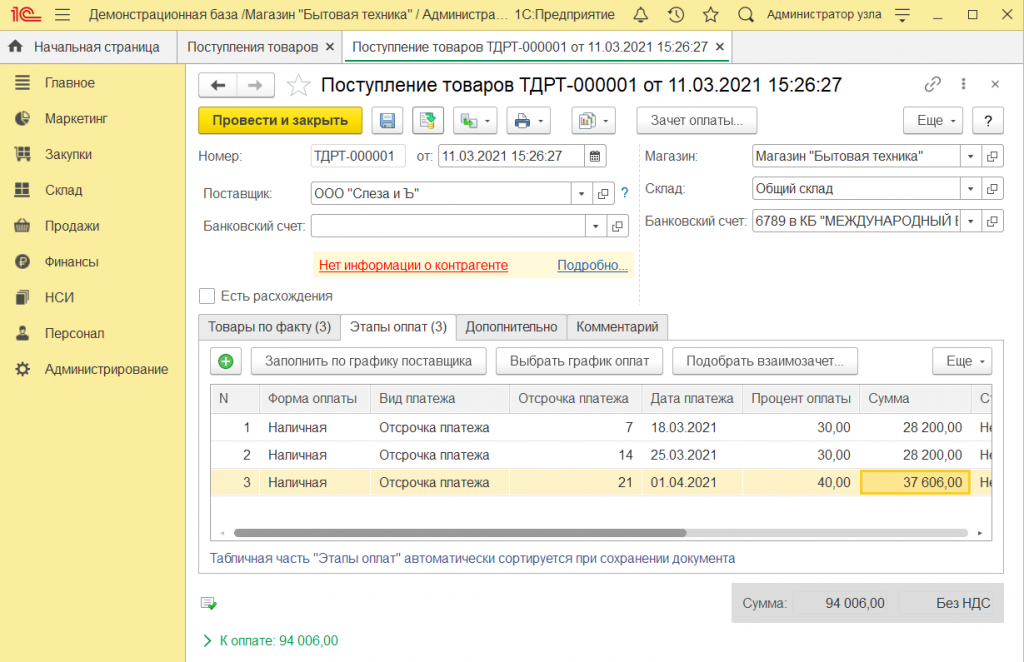Switch to 'Товары по факту (3)' tab
The image size is (1024, 662).
(x=268, y=327)
